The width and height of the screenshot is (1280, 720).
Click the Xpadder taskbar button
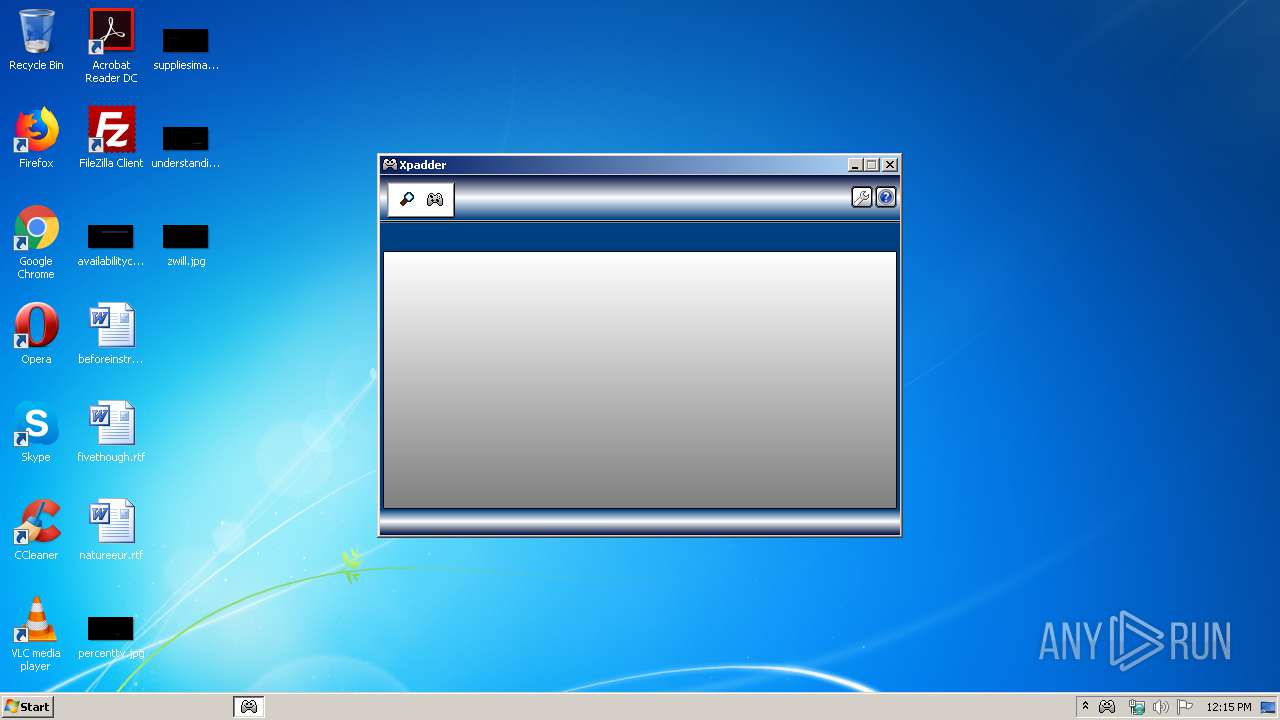pyautogui.click(x=249, y=706)
